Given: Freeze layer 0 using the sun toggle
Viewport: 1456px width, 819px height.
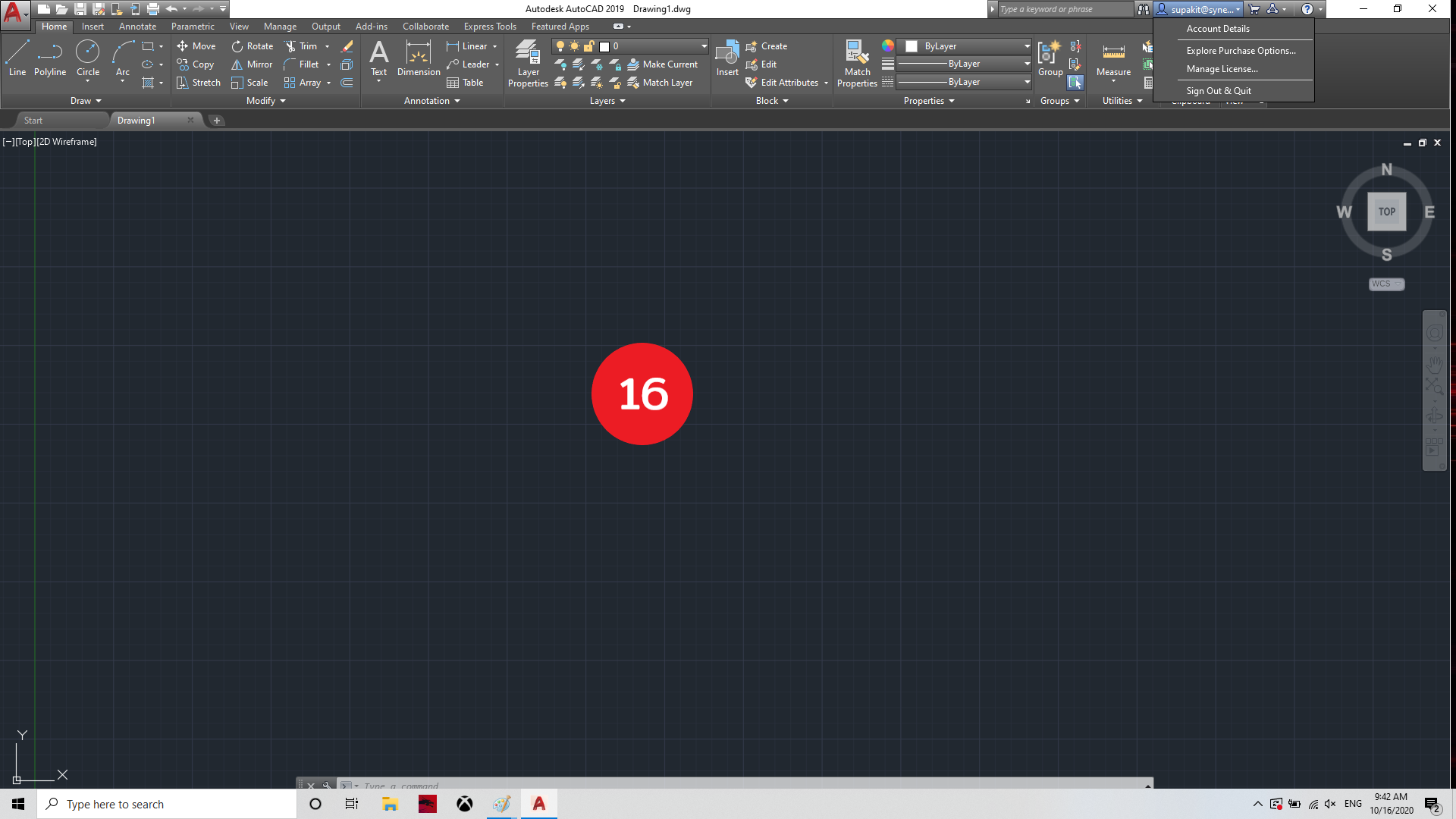Looking at the screenshot, I should 574,46.
